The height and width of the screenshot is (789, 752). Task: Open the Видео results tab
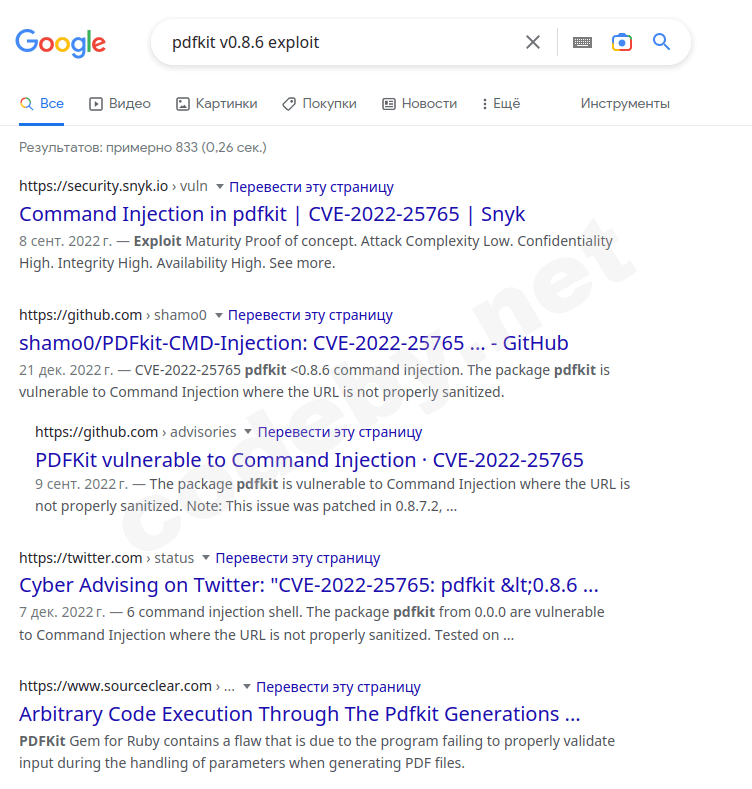click(x=119, y=103)
